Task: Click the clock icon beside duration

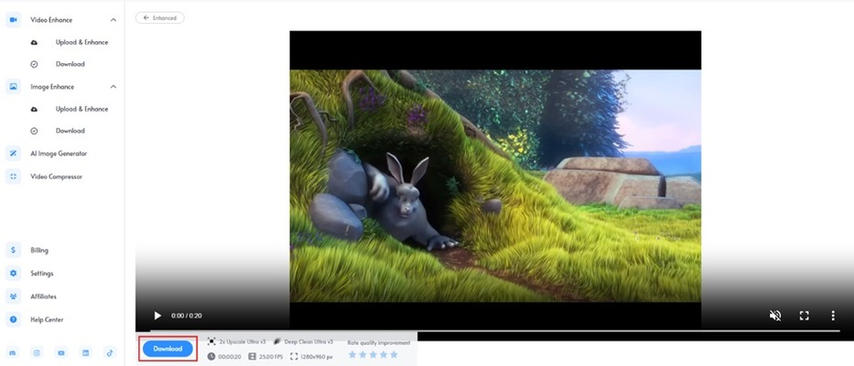Action: (x=211, y=356)
